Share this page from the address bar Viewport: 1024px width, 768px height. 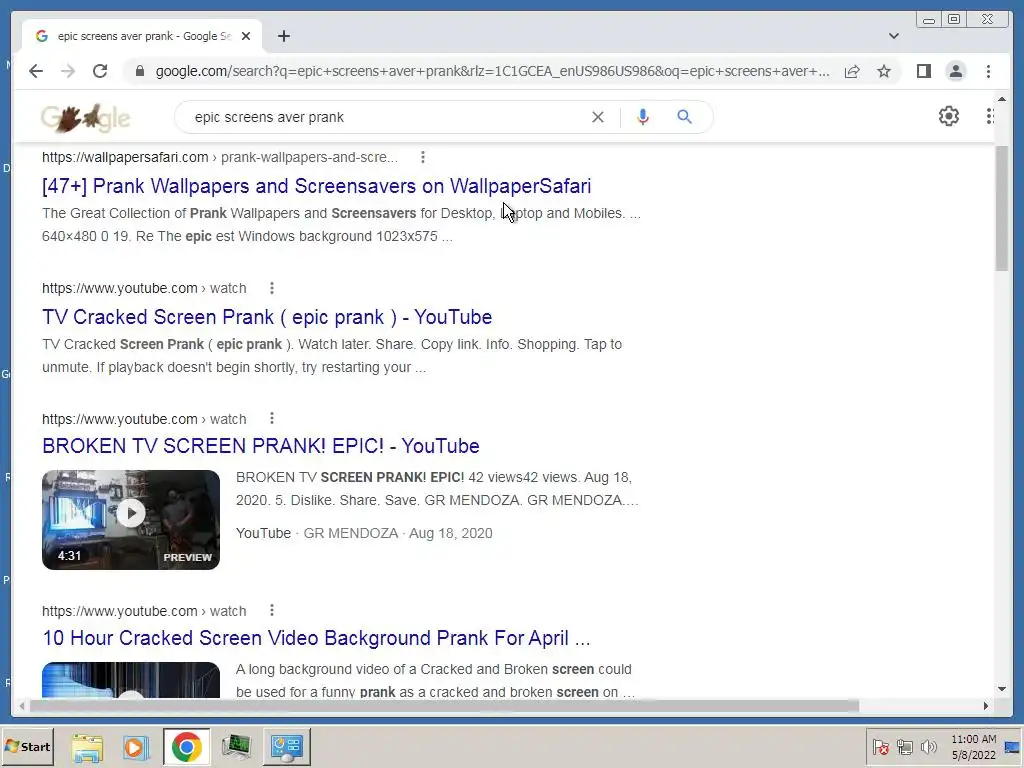tap(852, 71)
